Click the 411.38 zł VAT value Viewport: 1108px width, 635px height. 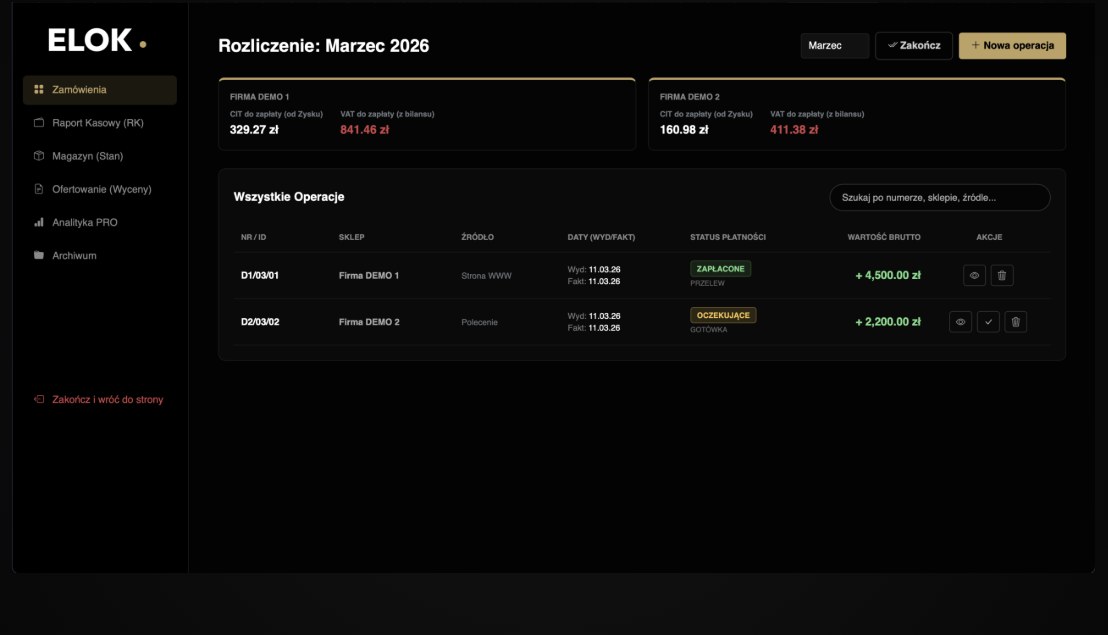[794, 130]
